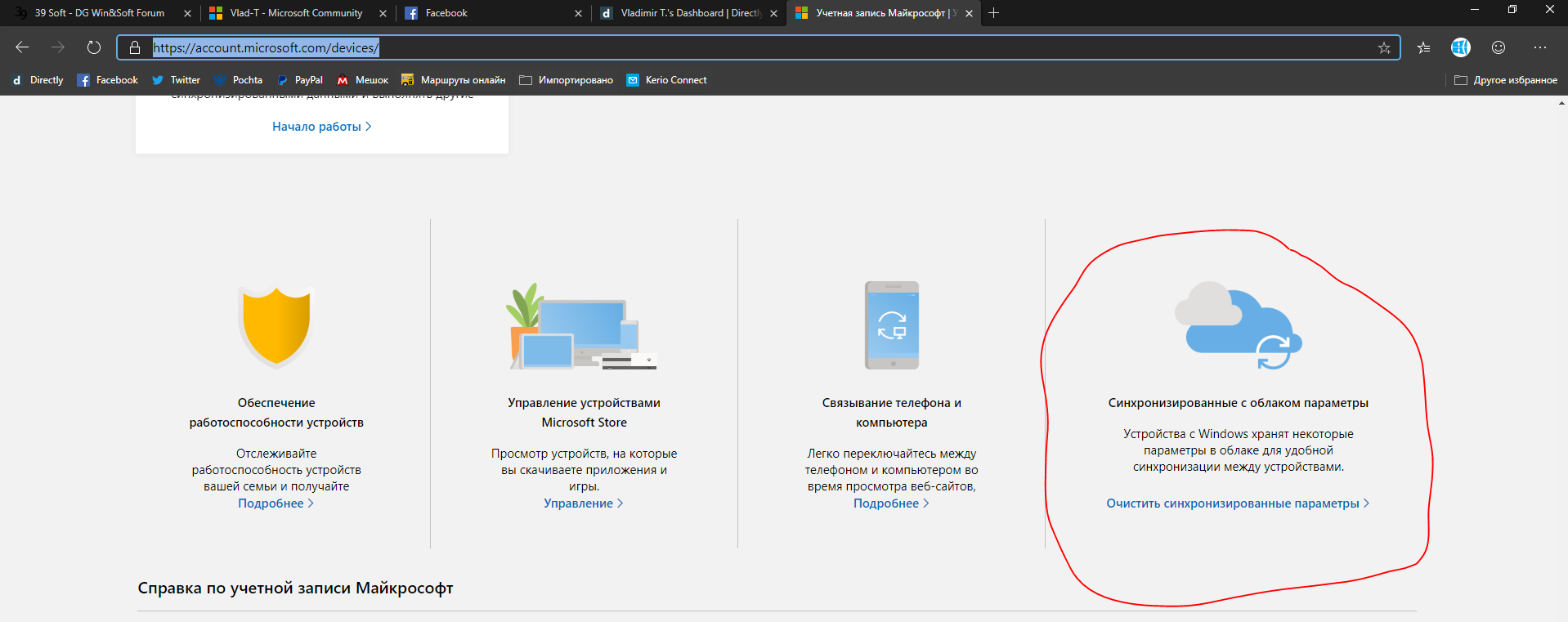The height and width of the screenshot is (622, 1568).
Task: Open the browser profile avatar
Action: coord(1461,47)
